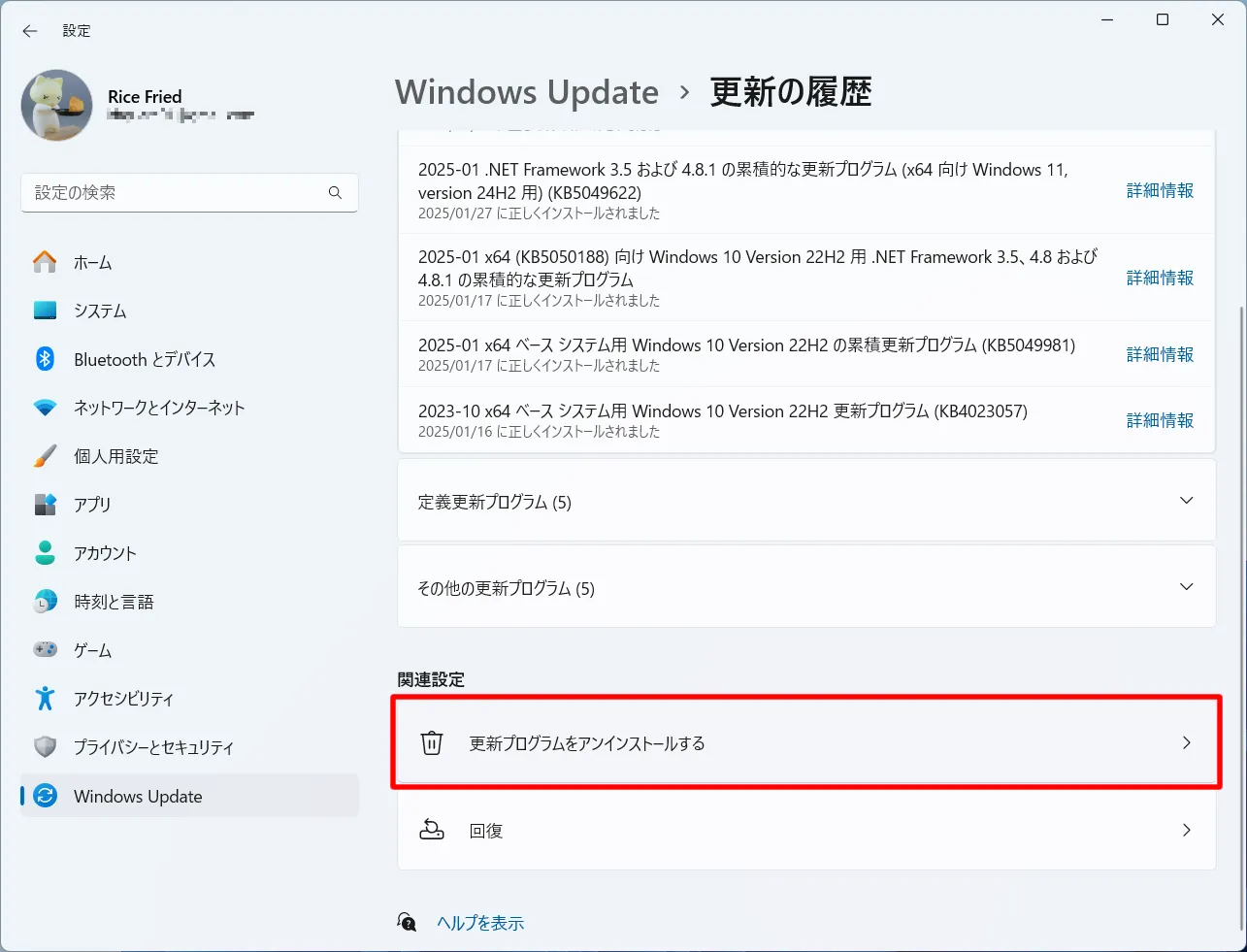The height and width of the screenshot is (952, 1247).
Task: Open 詳細情報 for KB5050188
Action: (x=1160, y=279)
